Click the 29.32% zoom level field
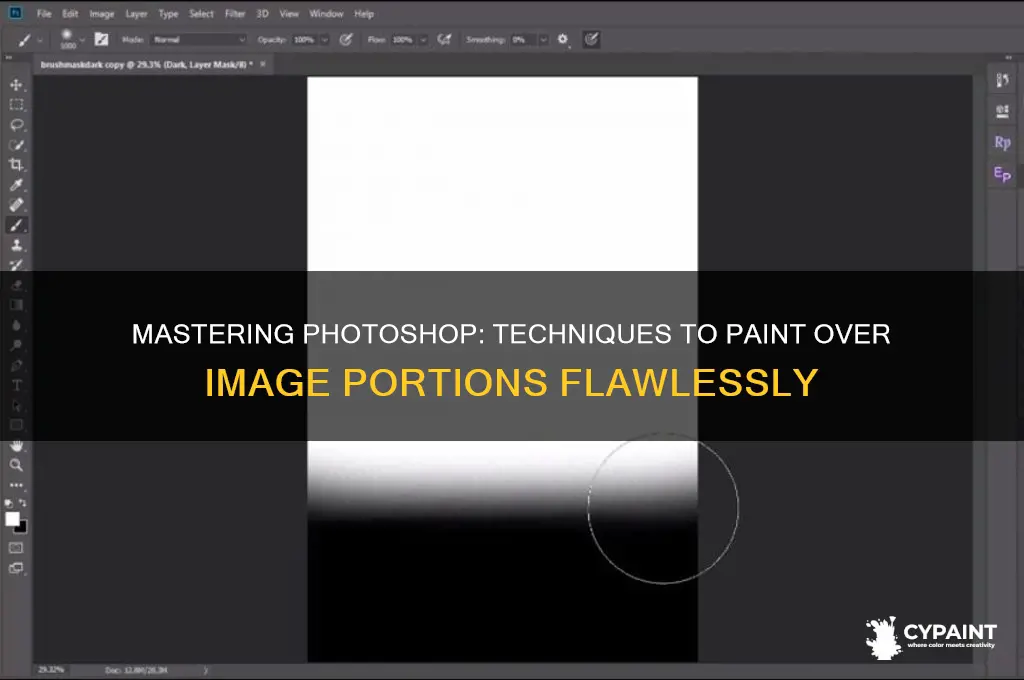This screenshot has height=680, width=1024. [51, 670]
